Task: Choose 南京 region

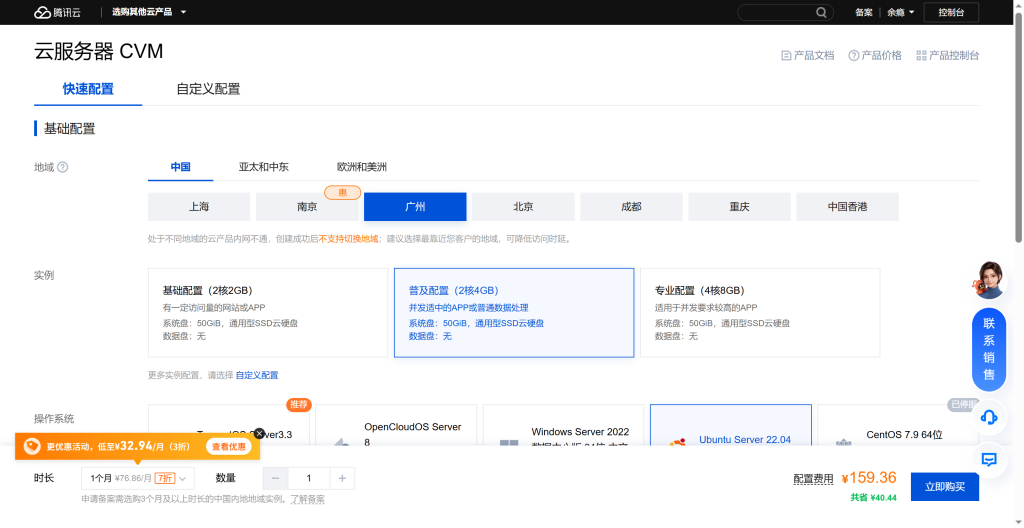Action: [307, 206]
